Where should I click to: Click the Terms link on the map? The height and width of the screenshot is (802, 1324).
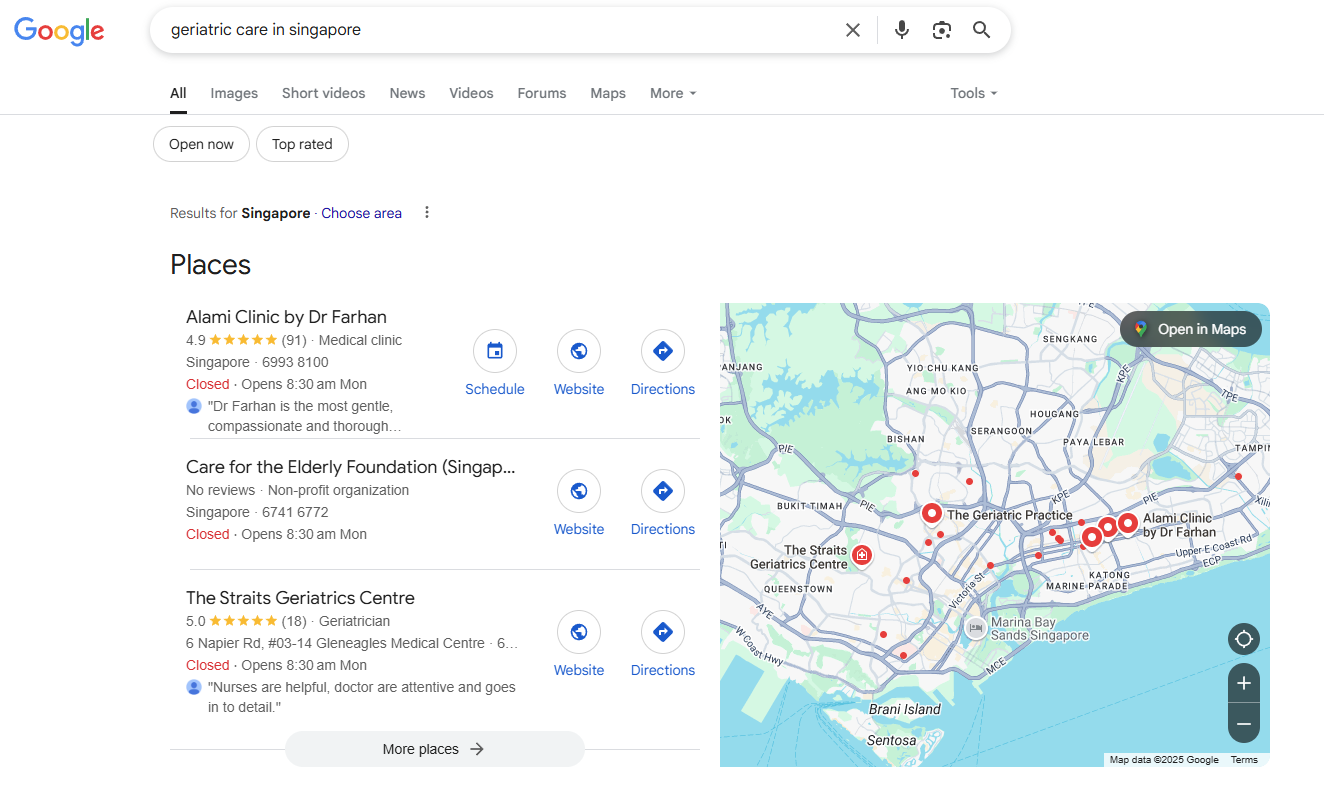click(x=1244, y=760)
